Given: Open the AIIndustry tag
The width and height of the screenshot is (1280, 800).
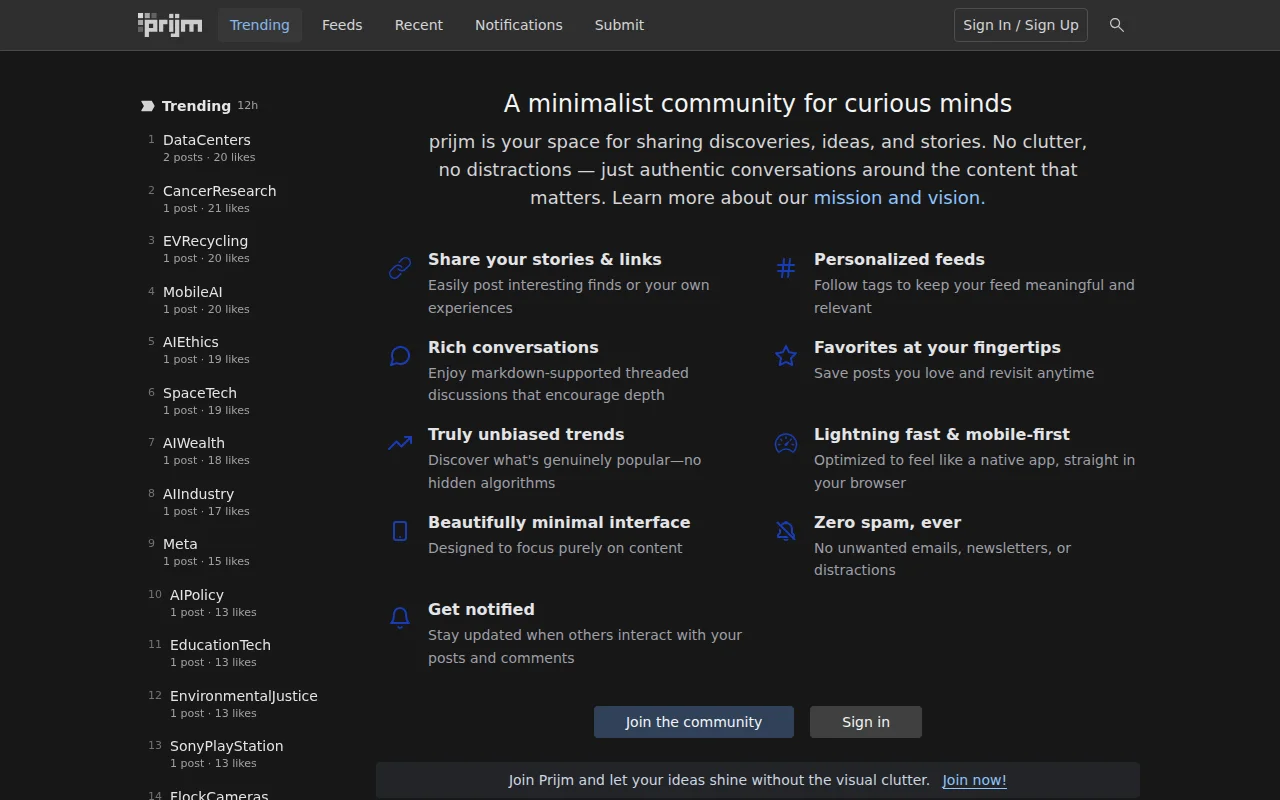Looking at the screenshot, I should pos(199,494).
